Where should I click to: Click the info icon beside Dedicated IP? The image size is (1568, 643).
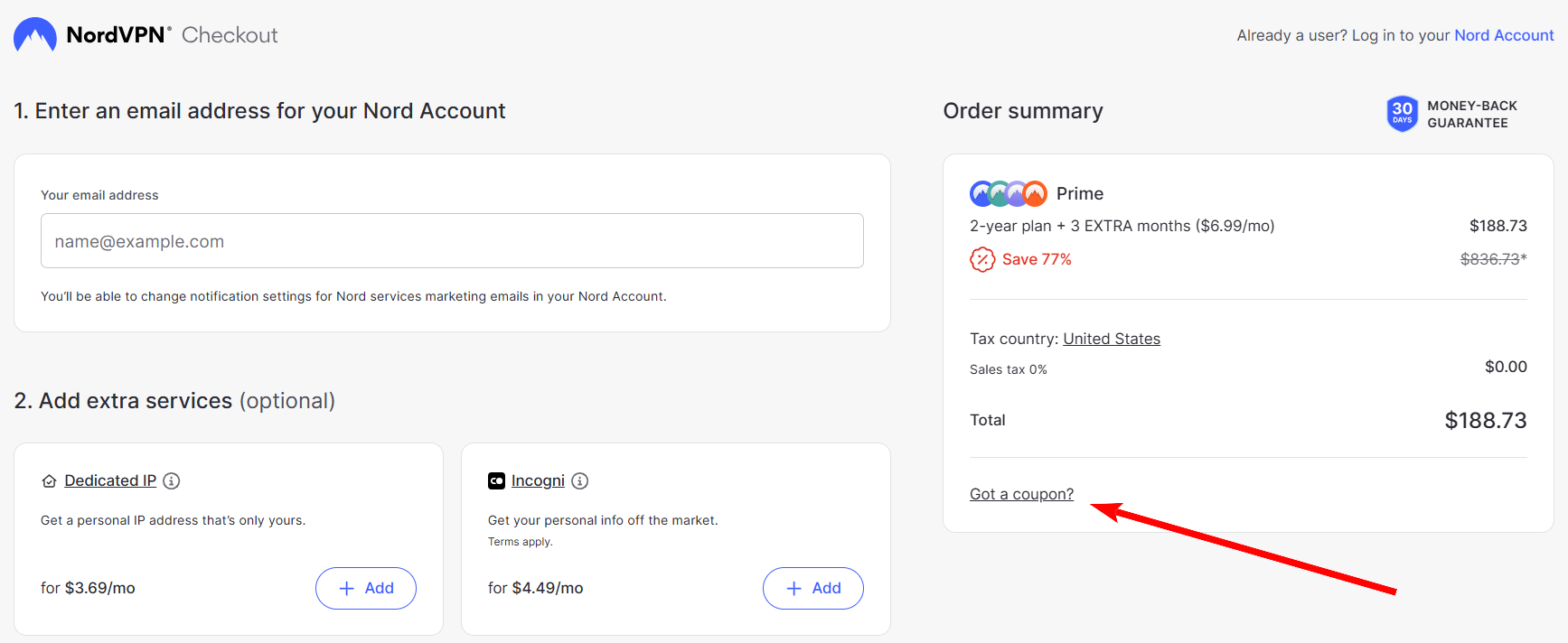pyautogui.click(x=171, y=480)
